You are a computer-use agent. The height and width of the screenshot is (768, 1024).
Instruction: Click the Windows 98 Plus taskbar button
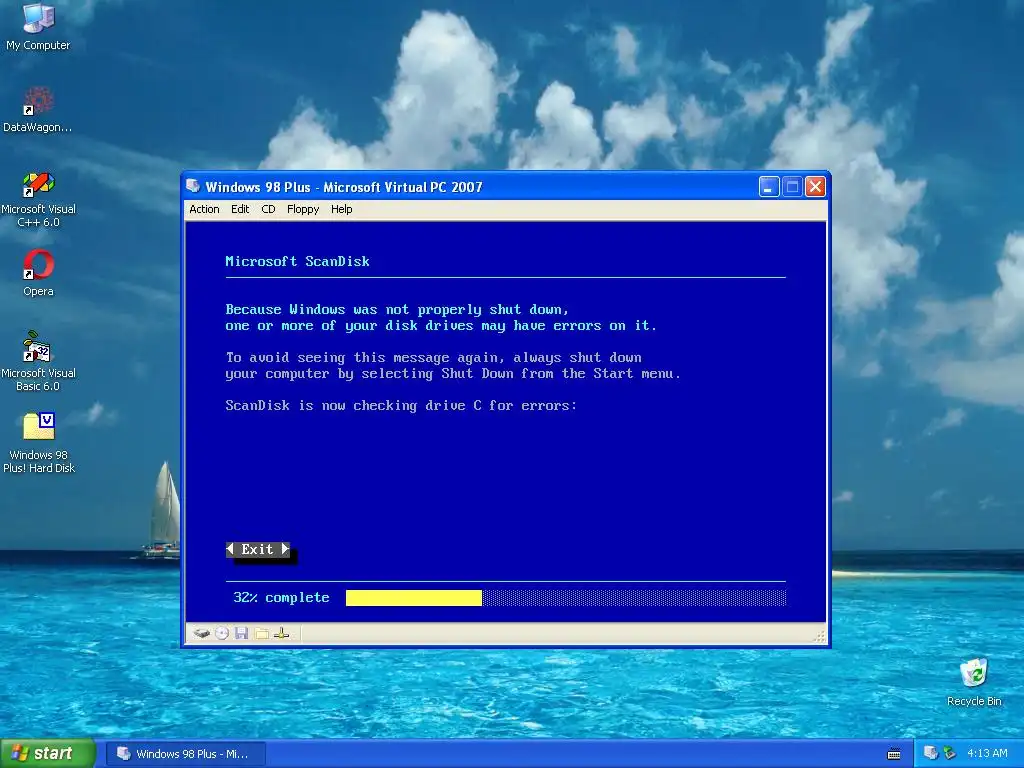186,754
